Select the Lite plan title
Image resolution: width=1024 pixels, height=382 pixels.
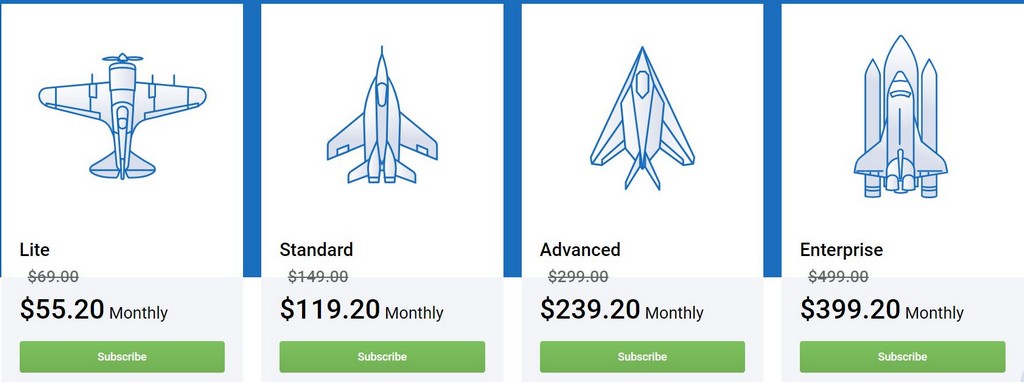(35, 249)
